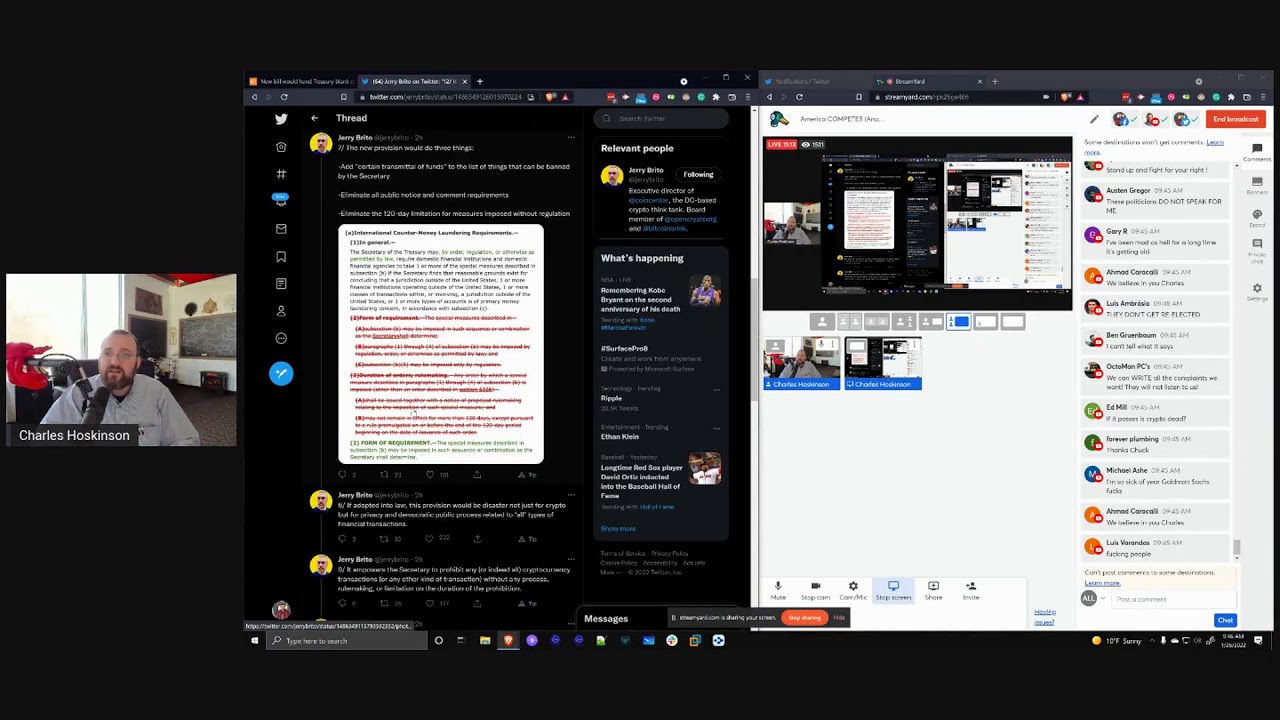The width and height of the screenshot is (1280, 720).
Task: Click the Windows taskbar search box
Action: tap(349, 641)
